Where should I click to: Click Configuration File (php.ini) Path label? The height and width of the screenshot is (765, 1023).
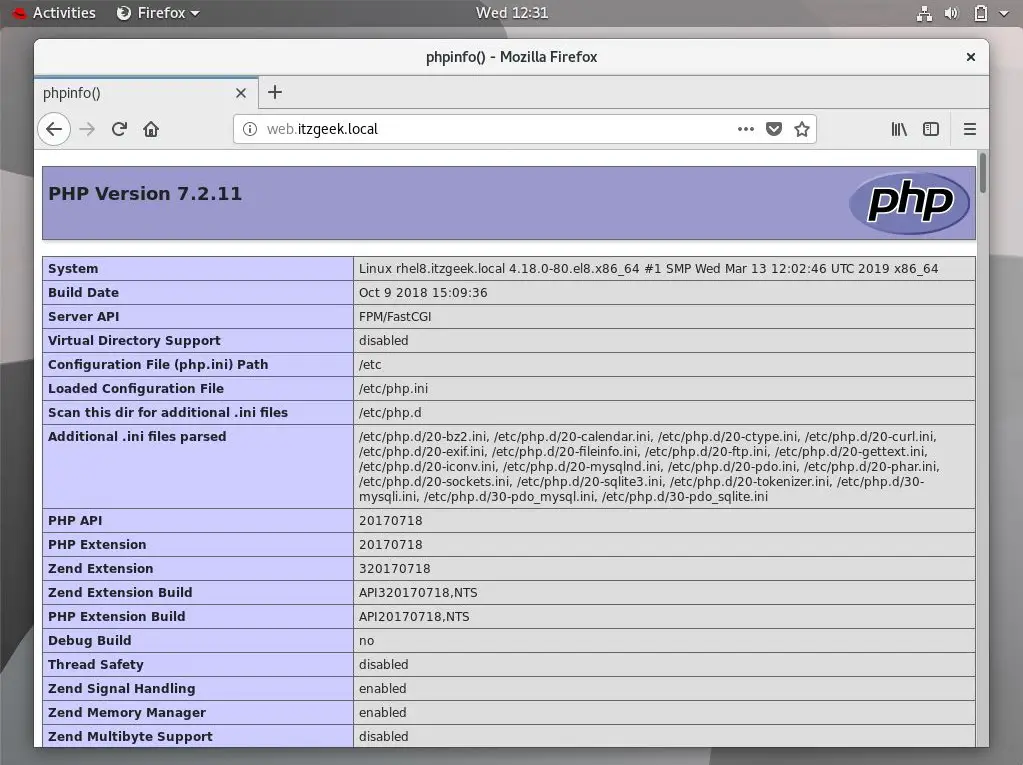pyautogui.click(x=158, y=365)
